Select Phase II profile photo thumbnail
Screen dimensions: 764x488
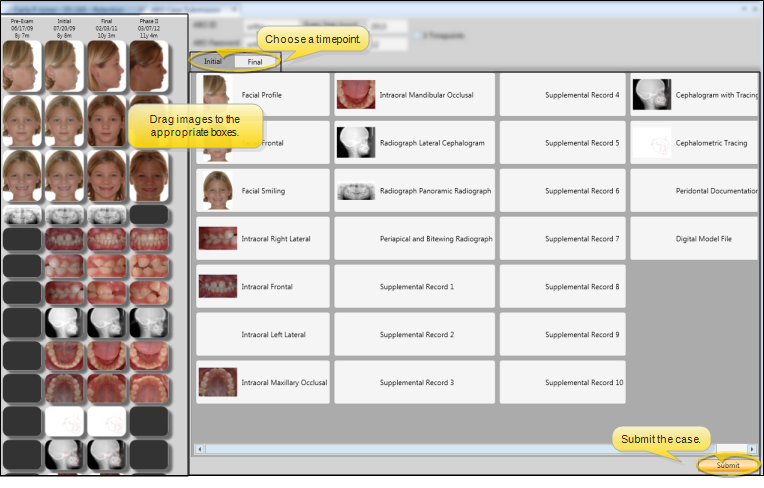(x=148, y=65)
